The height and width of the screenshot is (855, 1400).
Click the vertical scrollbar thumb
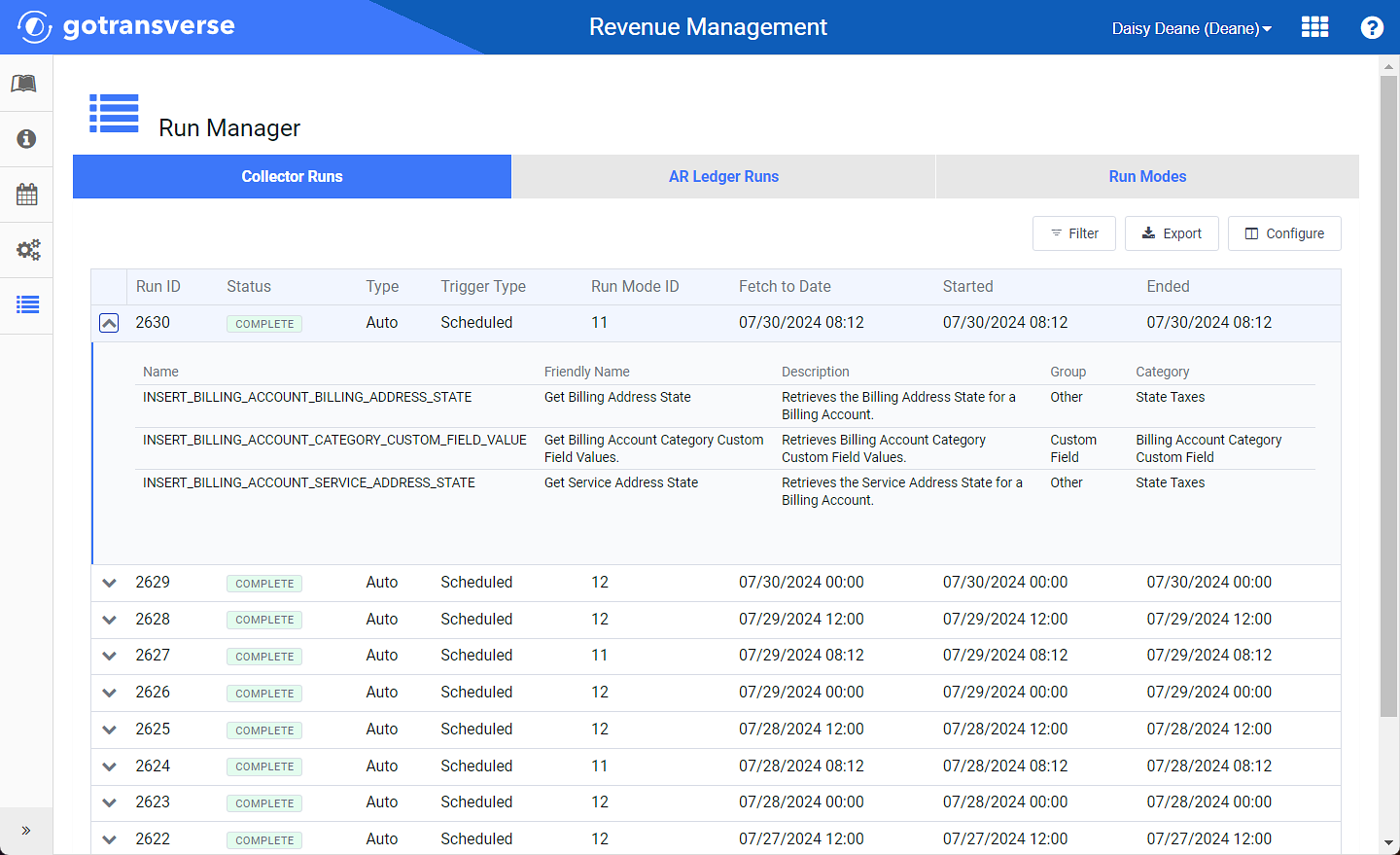[x=1388, y=397]
